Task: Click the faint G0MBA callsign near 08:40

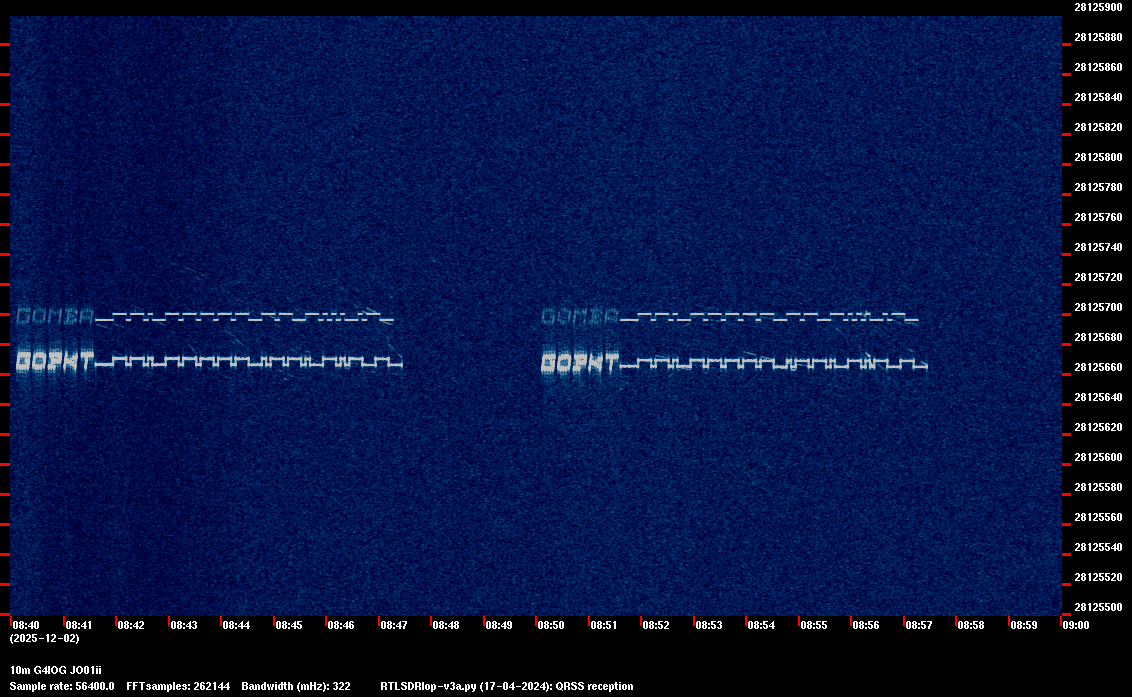Action: click(x=55, y=316)
